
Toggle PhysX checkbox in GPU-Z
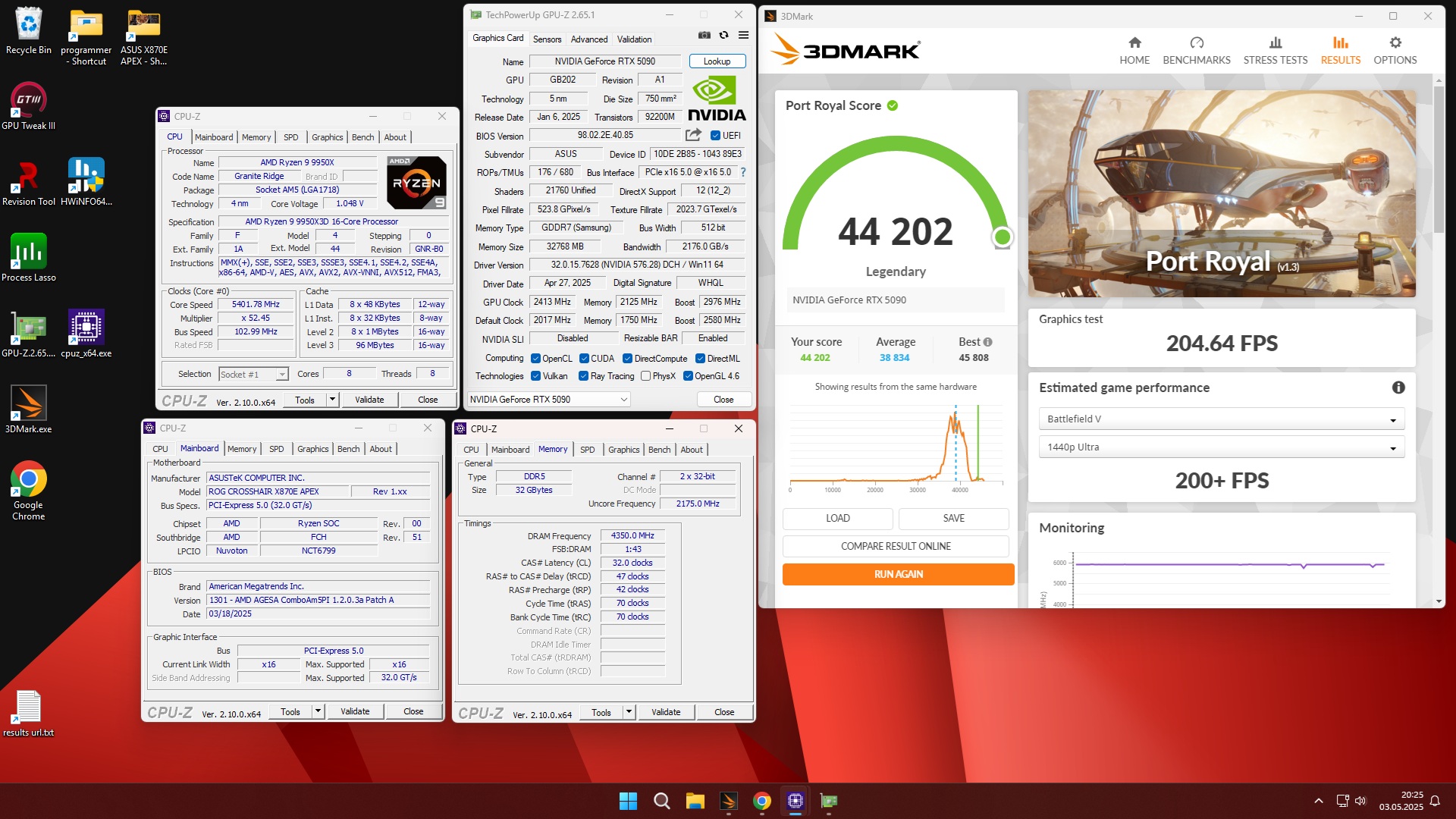[645, 376]
